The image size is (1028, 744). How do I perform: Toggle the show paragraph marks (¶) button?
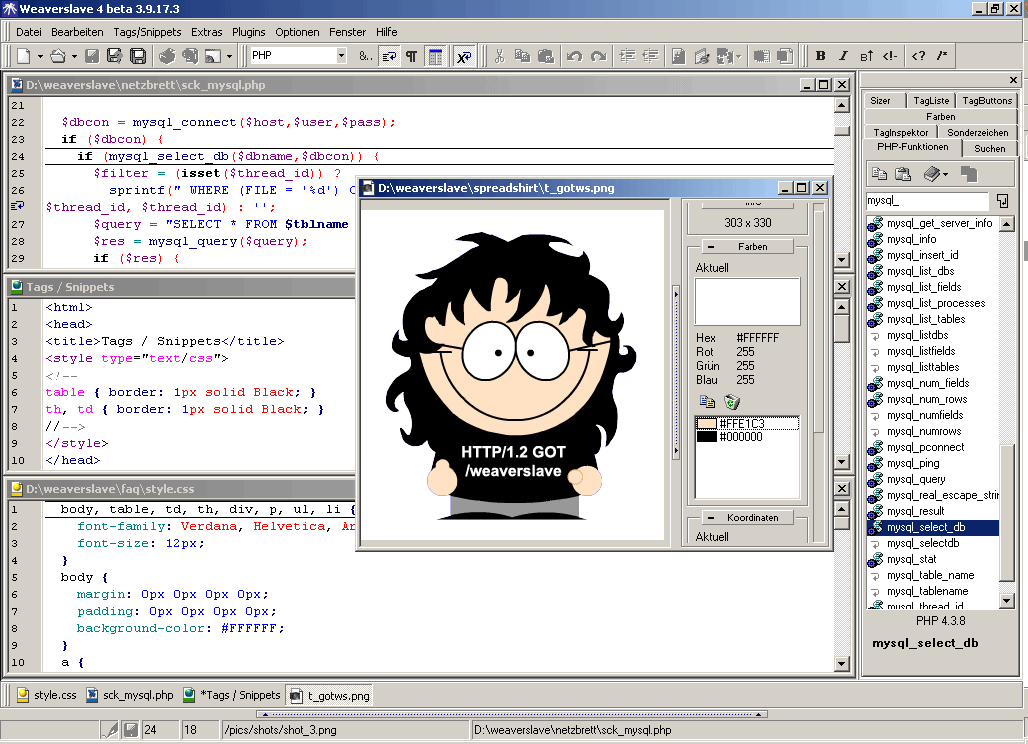point(411,57)
